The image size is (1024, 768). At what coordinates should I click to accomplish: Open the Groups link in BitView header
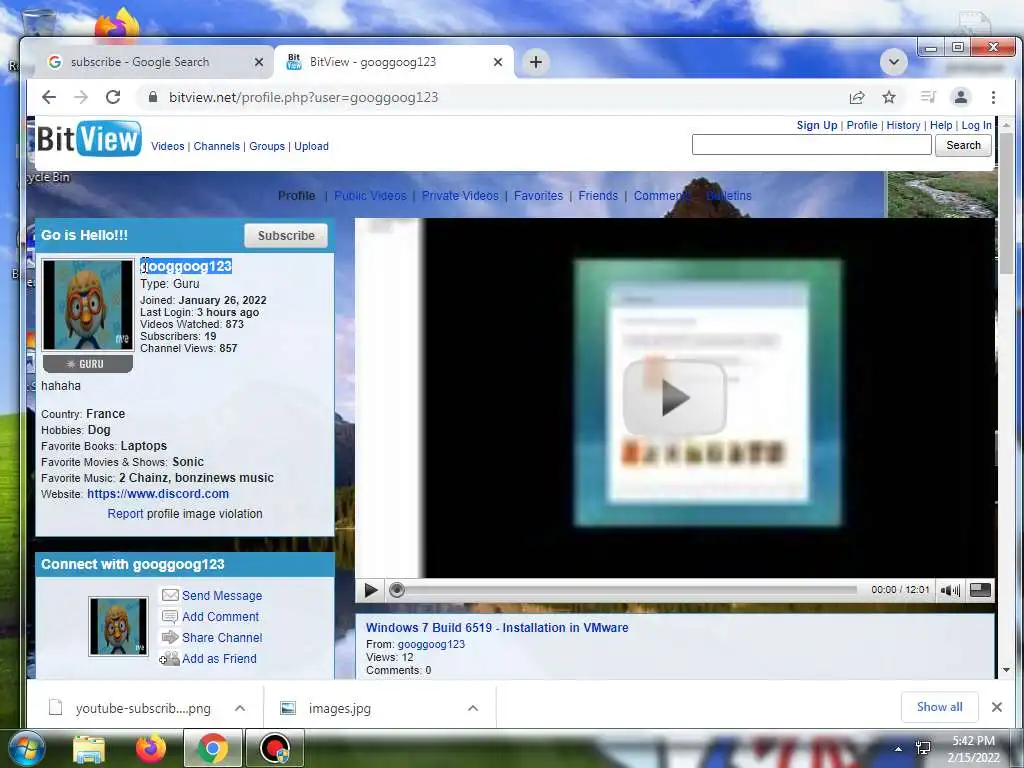pos(267,146)
